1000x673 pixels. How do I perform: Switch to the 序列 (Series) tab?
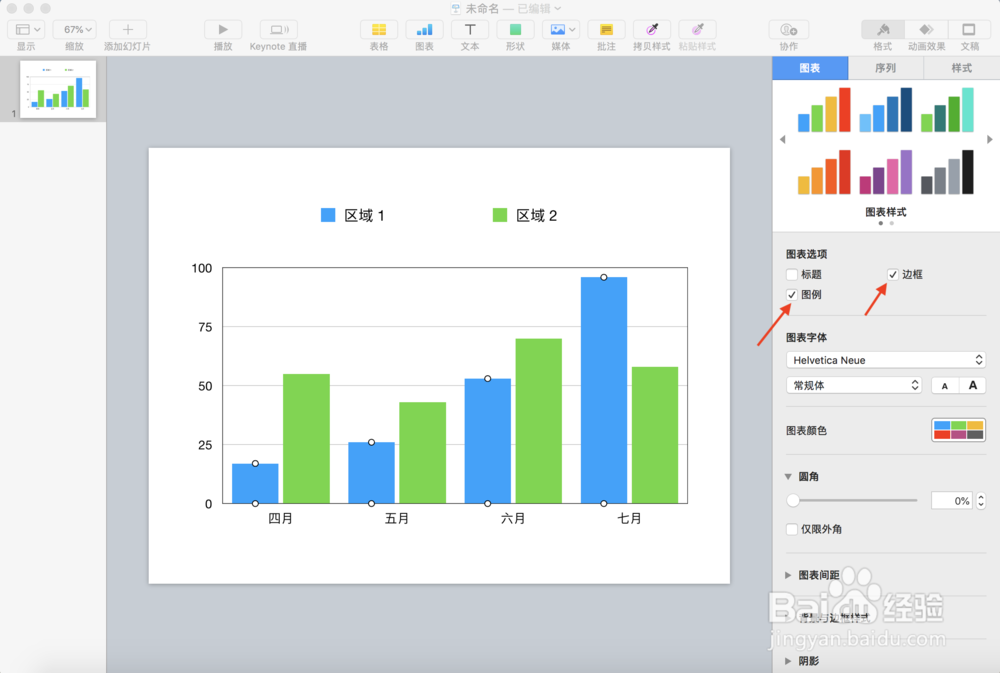click(886, 67)
